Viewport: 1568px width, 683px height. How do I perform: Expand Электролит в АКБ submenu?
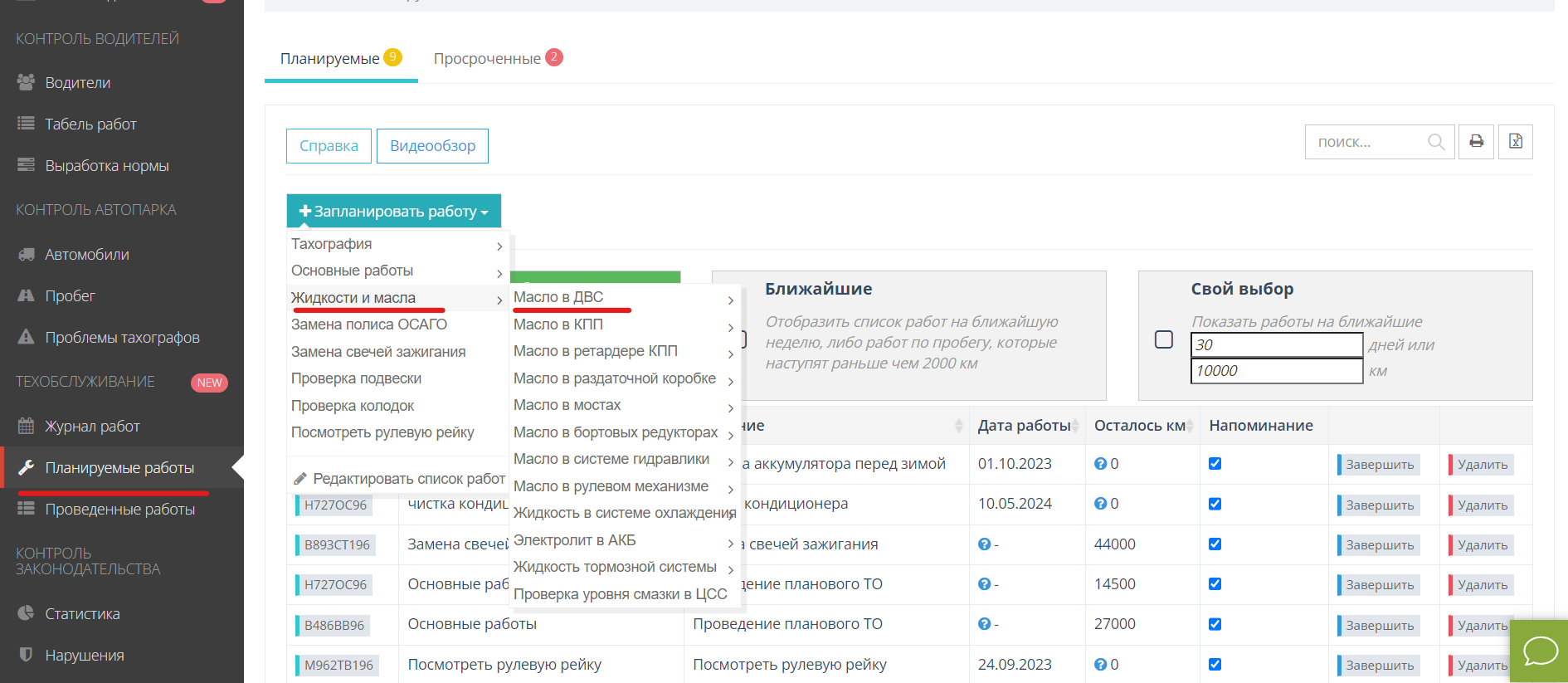(625, 540)
